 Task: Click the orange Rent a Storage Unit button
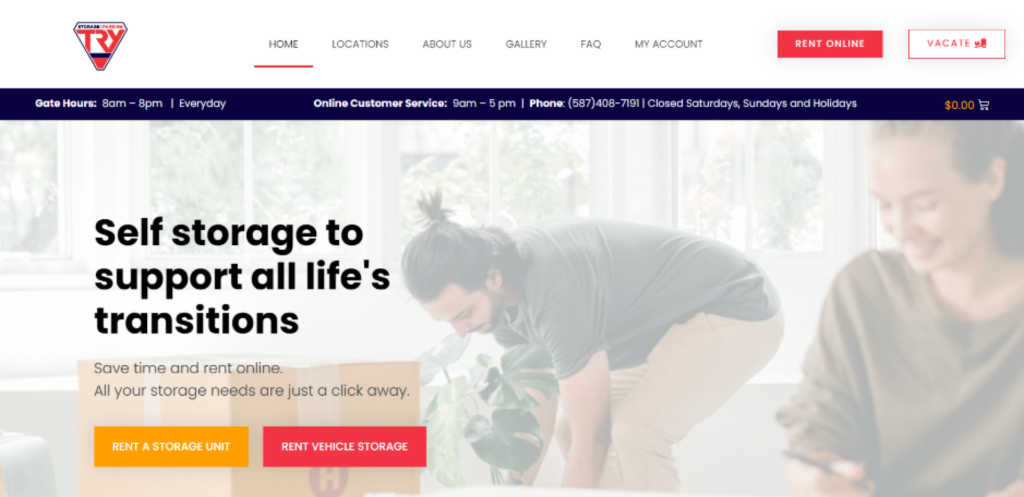171,447
